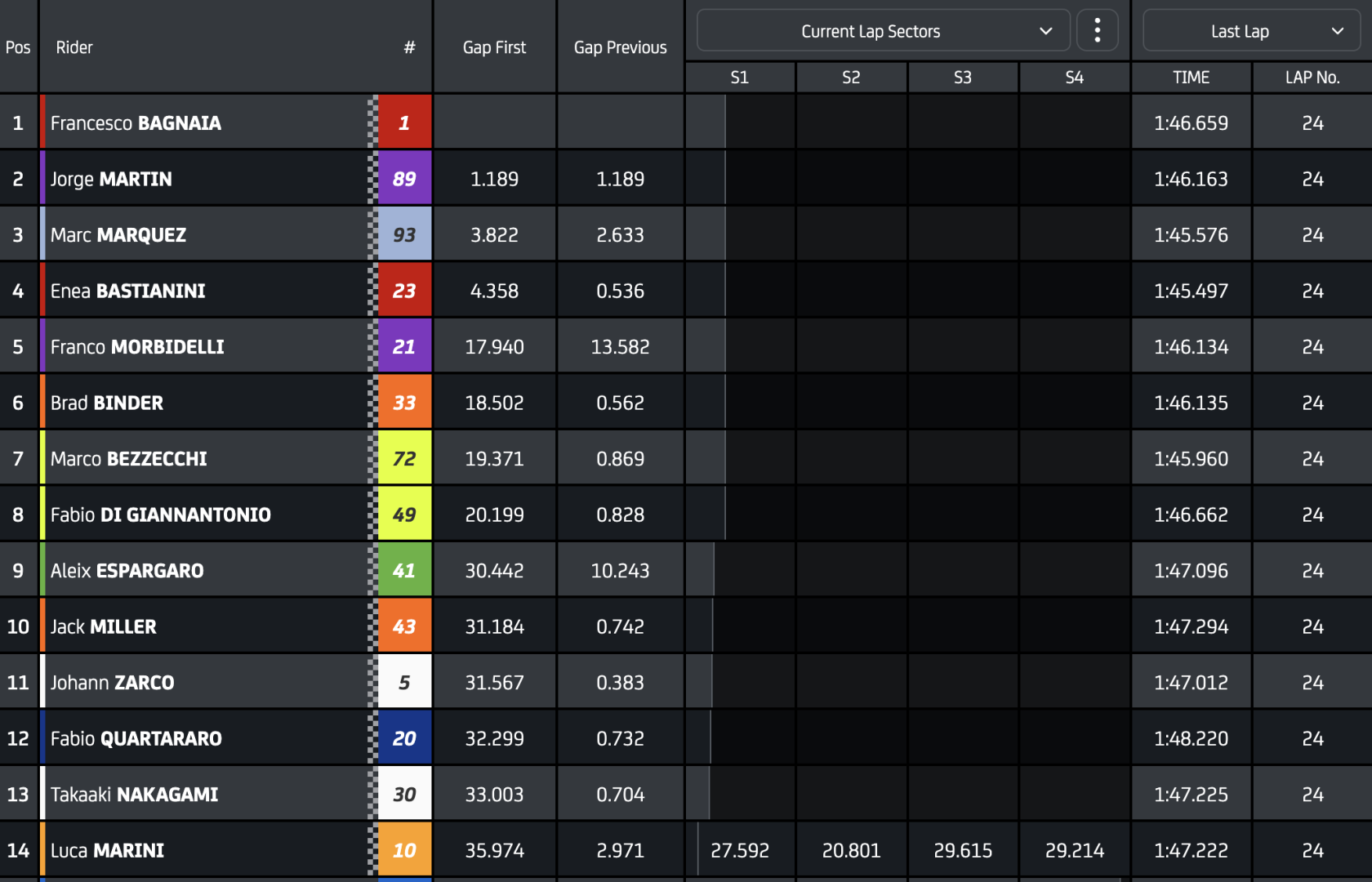The height and width of the screenshot is (882, 1372).
Task: Select rider Francesco BAGNAIA
Action: [136, 123]
